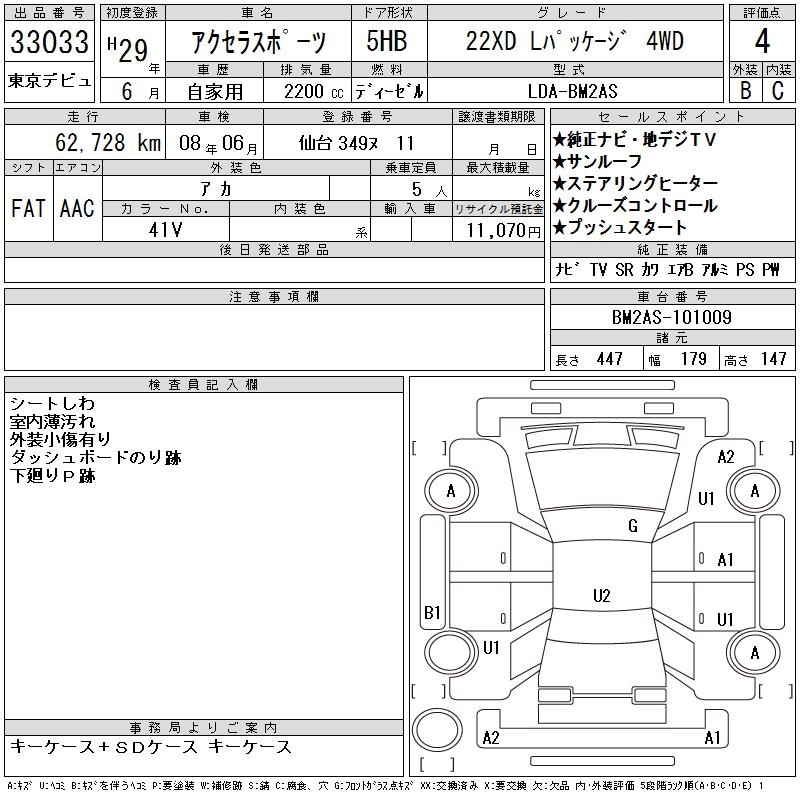Select inspector note 外装小傷有り
This screenshot has height=800, width=800.
60,439
